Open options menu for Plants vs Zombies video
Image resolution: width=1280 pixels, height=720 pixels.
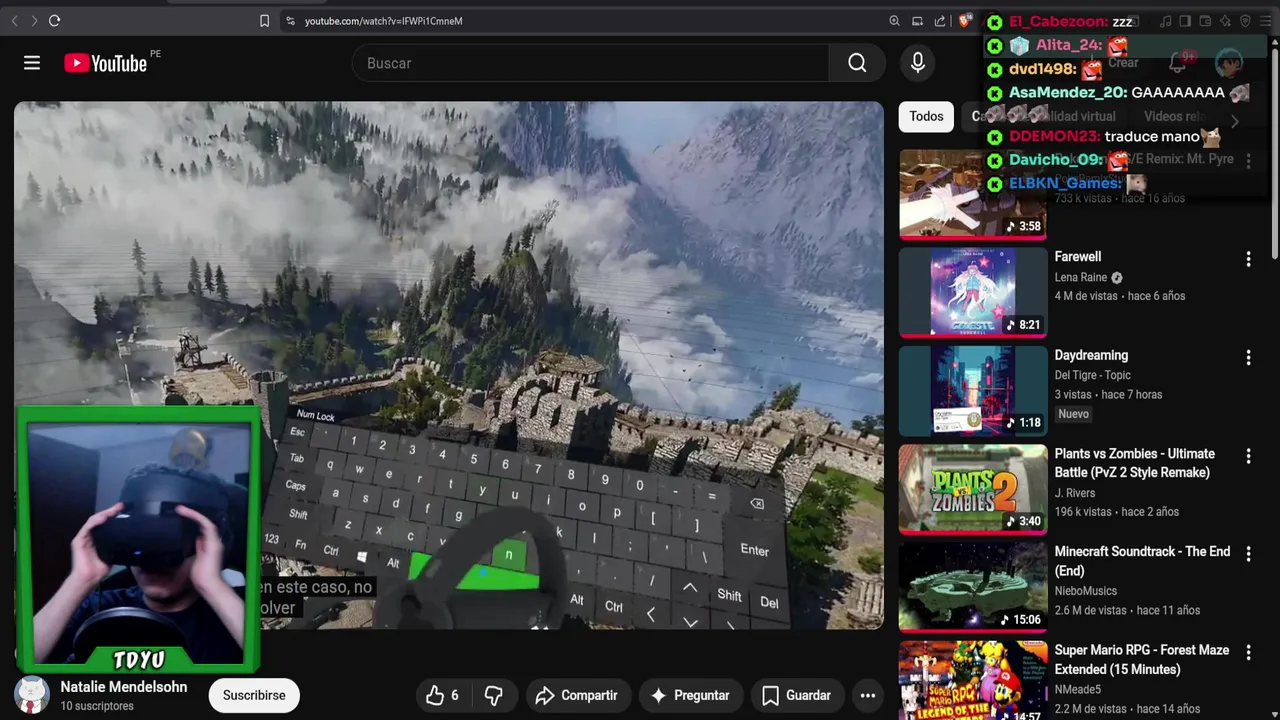click(x=1248, y=456)
